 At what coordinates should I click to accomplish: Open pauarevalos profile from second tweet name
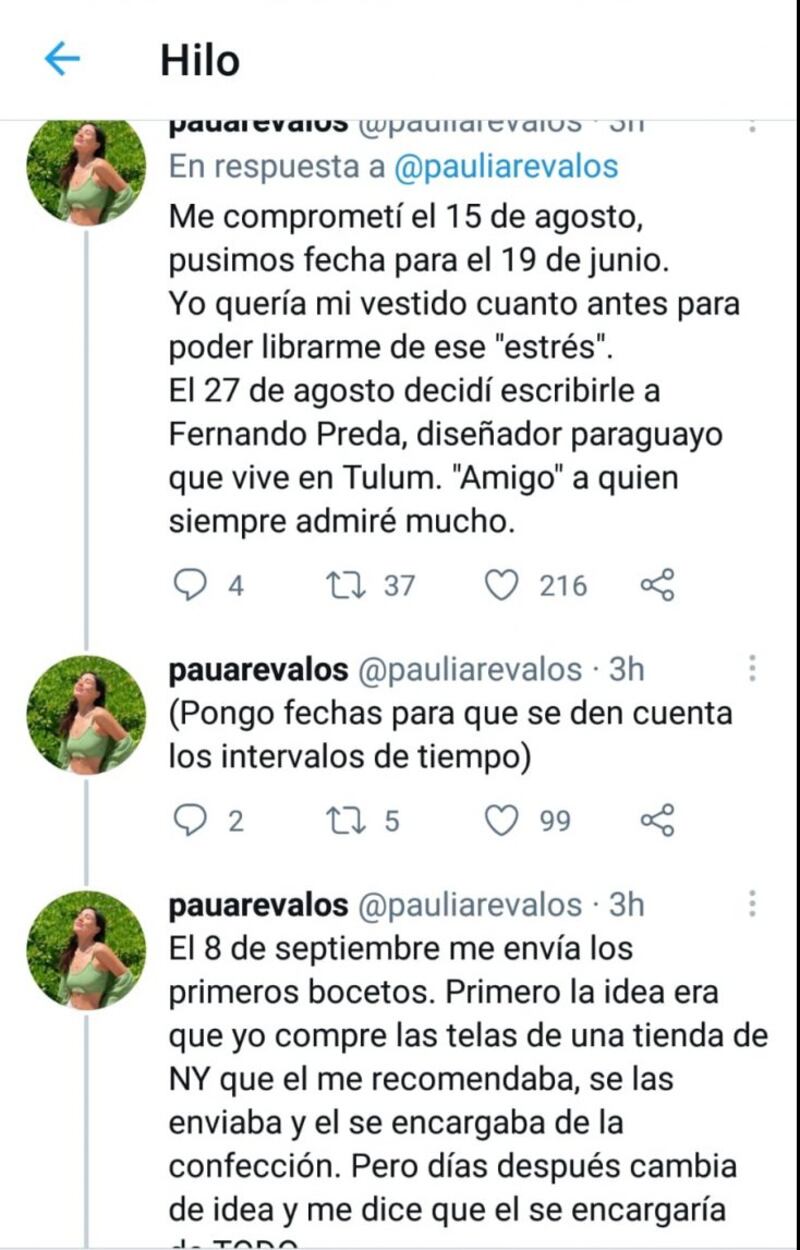[259, 669]
